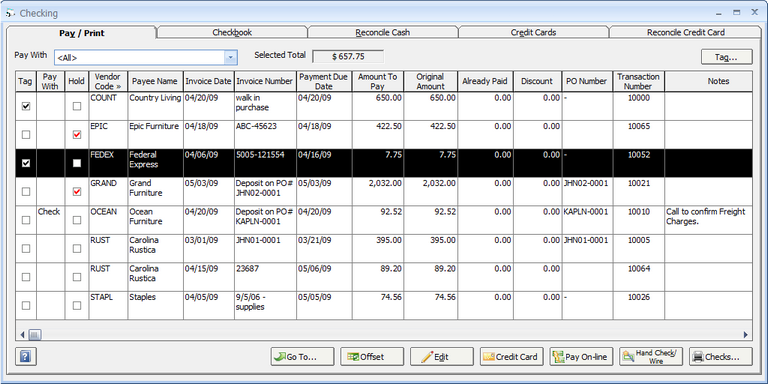Select transaction number 10064 cell
Screen dimensions: 768x384
(639, 277)
